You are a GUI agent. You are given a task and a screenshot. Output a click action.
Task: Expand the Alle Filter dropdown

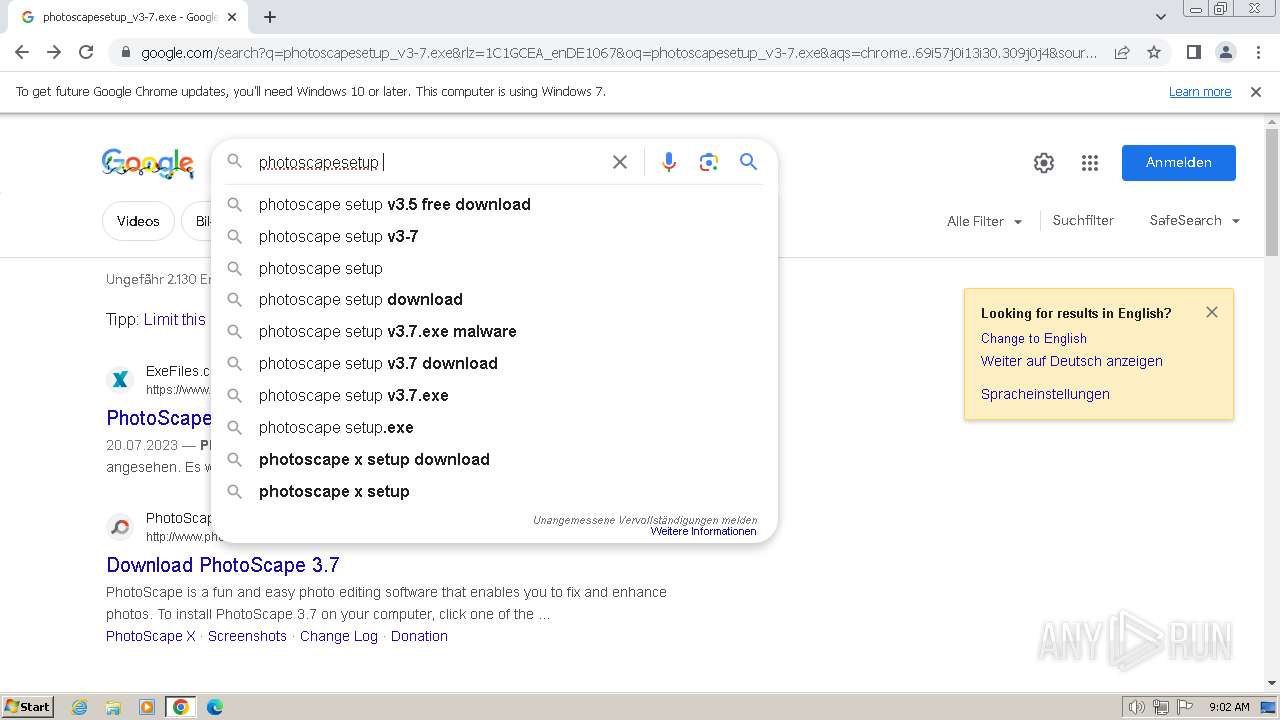pos(984,221)
